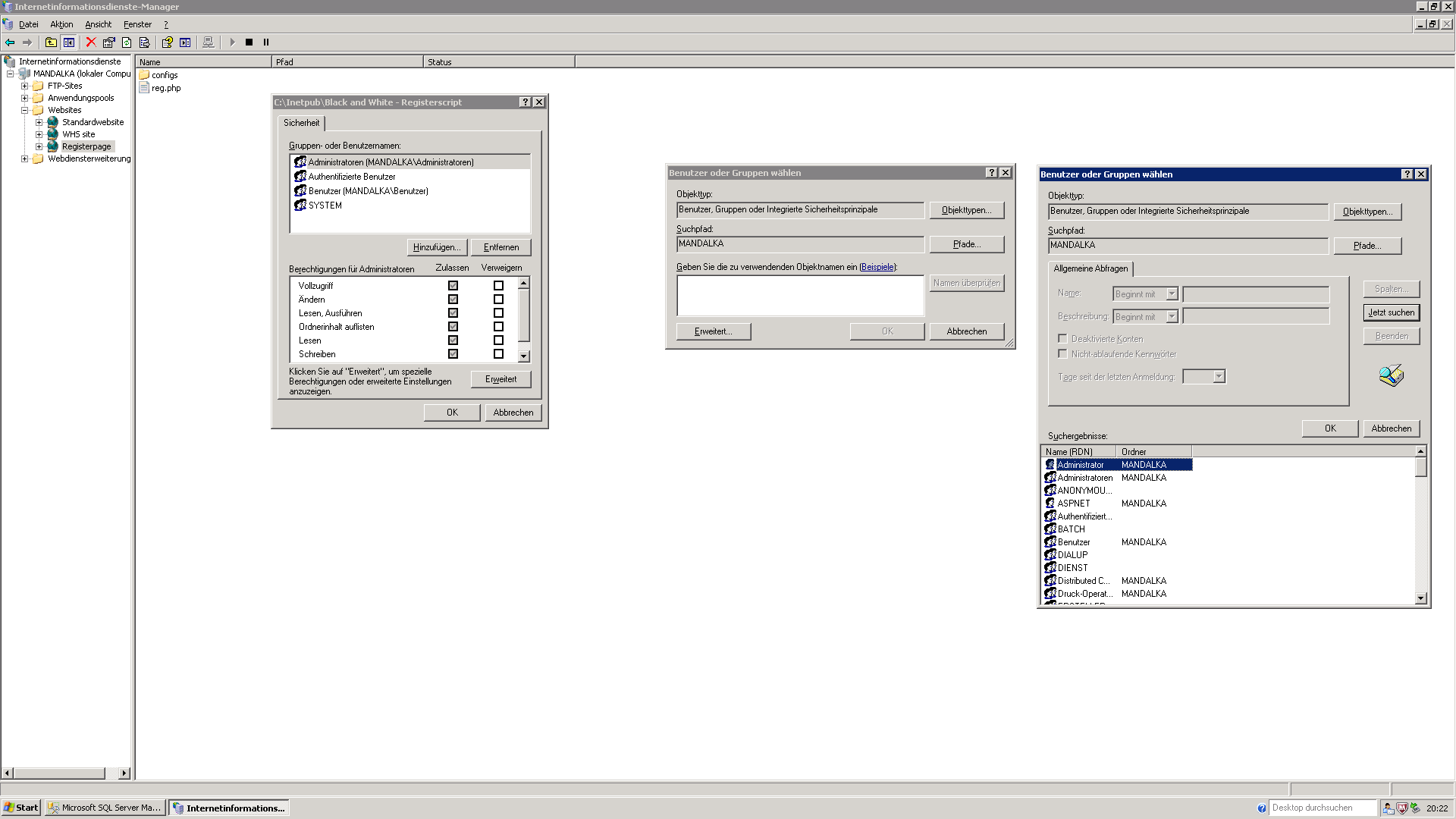Screen dimensions: 1456x819
Task: Expand the WHS site node
Action: 39,134
